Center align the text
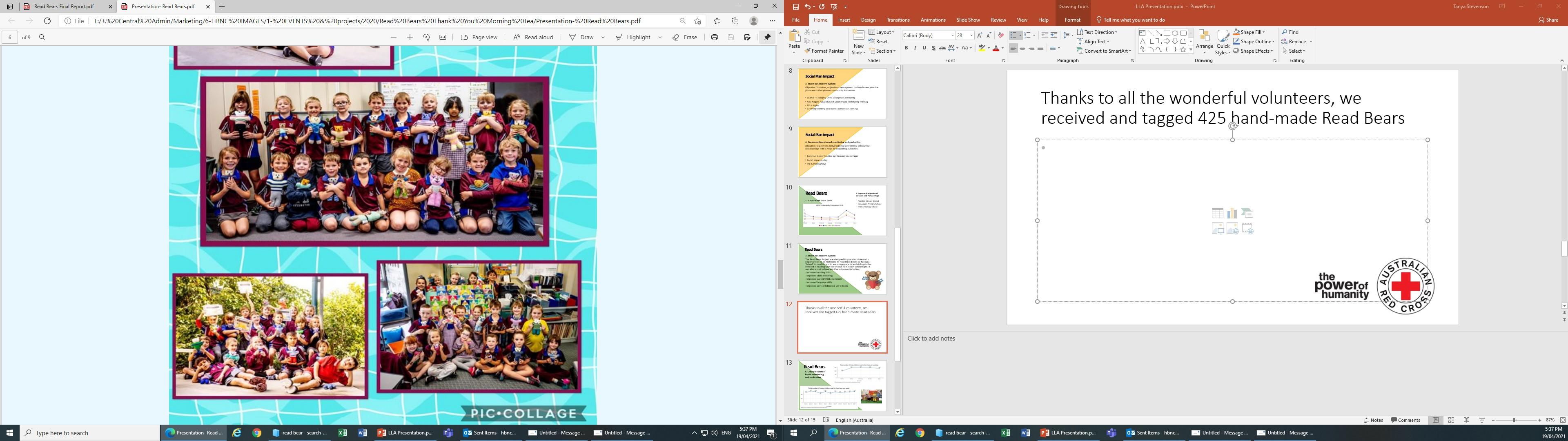 pyautogui.click(x=1022, y=48)
